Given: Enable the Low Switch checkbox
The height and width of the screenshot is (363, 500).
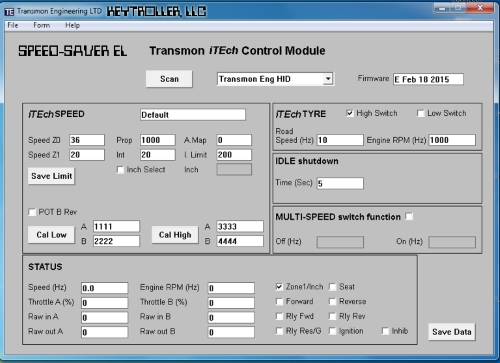Looking at the screenshot, I should [x=421, y=113].
